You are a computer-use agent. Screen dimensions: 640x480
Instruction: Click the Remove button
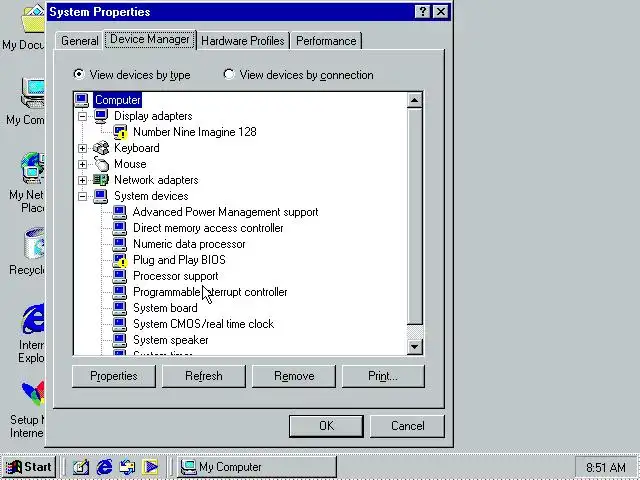pyautogui.click(x=294, y=376)
